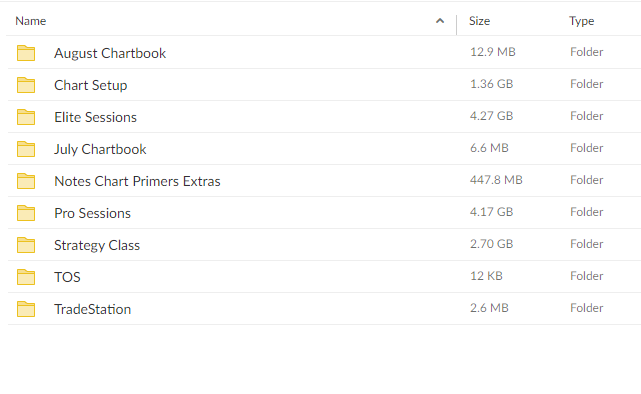Select the row showing 447.8 MB size
The image size is (641, 394).
pyautogui.click(x=324, y=181)
